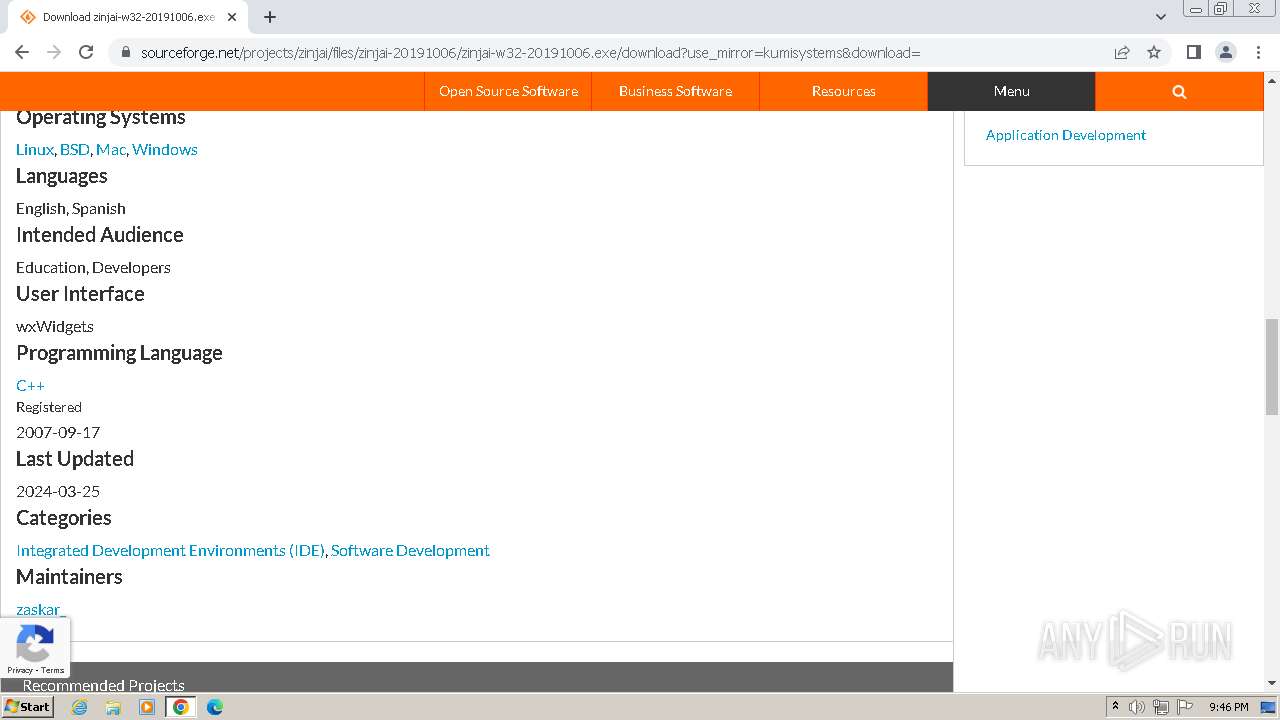Open the Mac operating system link

(111, 149)
